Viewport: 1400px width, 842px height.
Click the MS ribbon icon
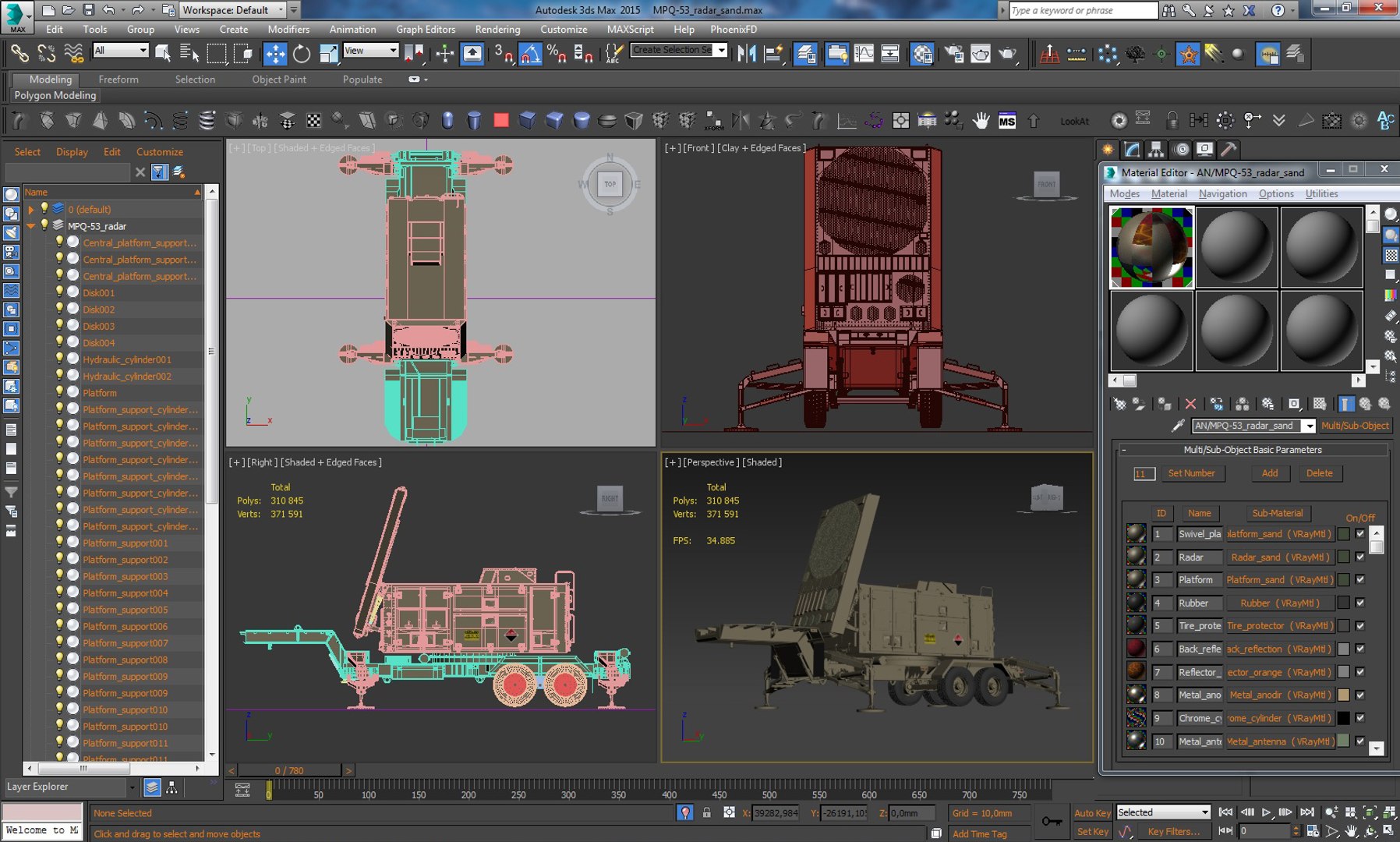[1007, 121]
